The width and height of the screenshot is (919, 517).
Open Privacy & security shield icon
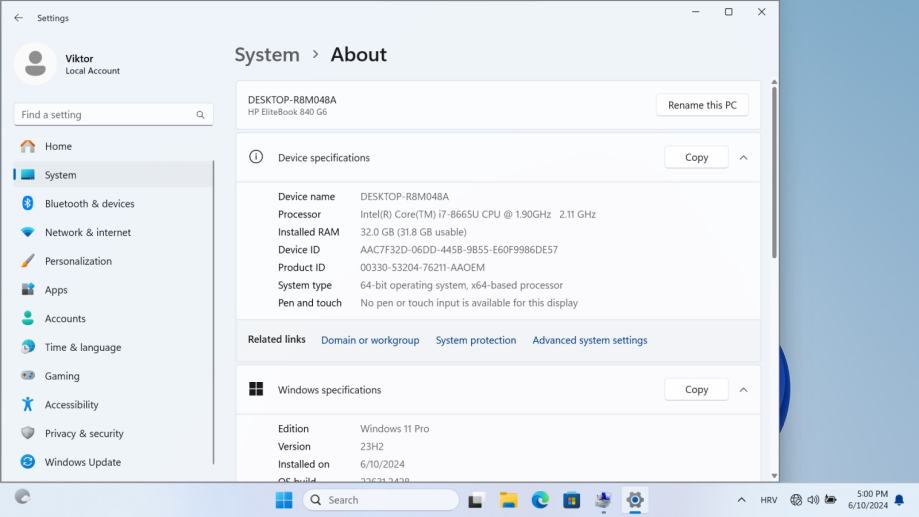pos(28,434)
